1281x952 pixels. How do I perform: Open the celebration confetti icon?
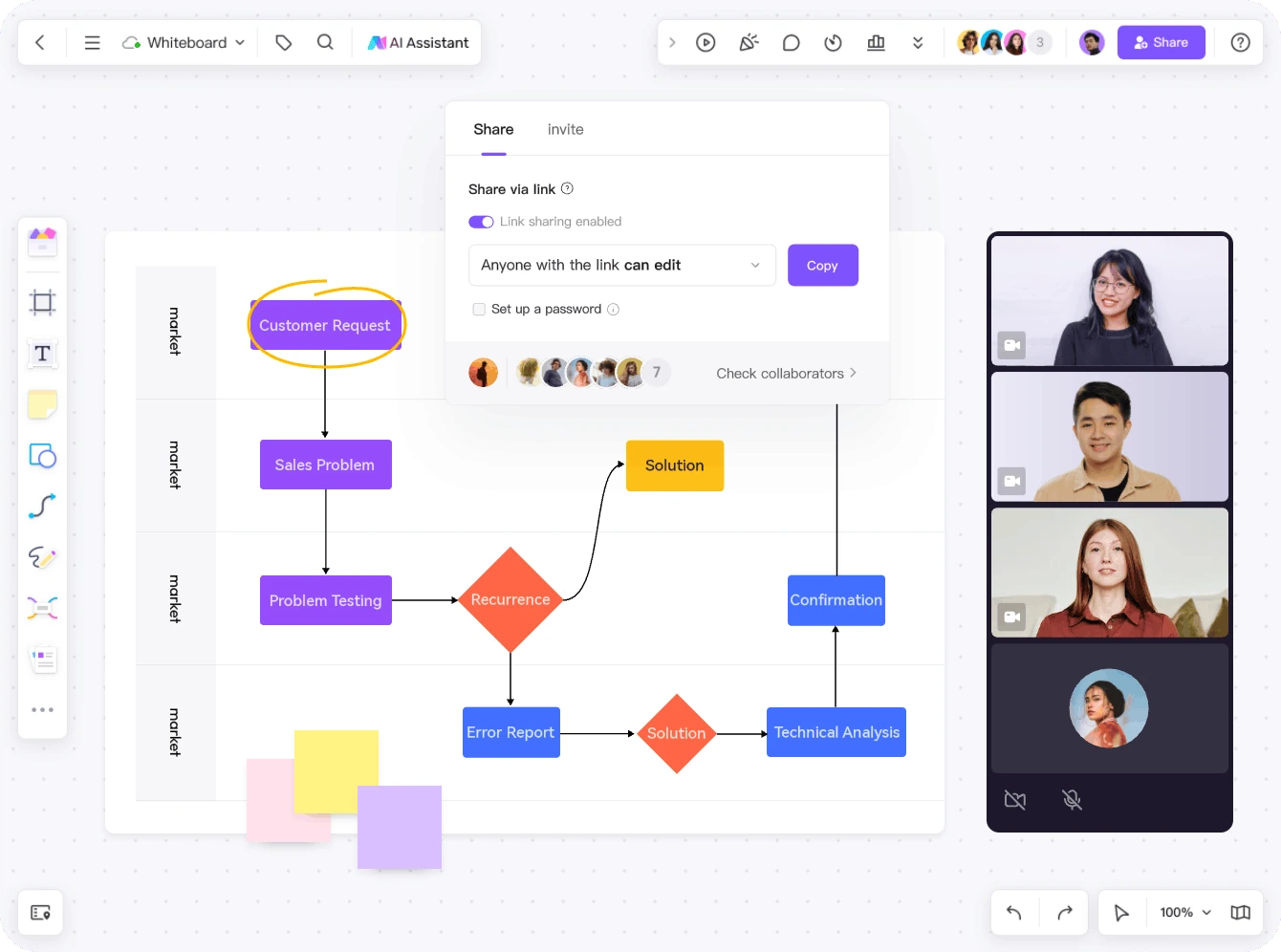coord(749,42)
